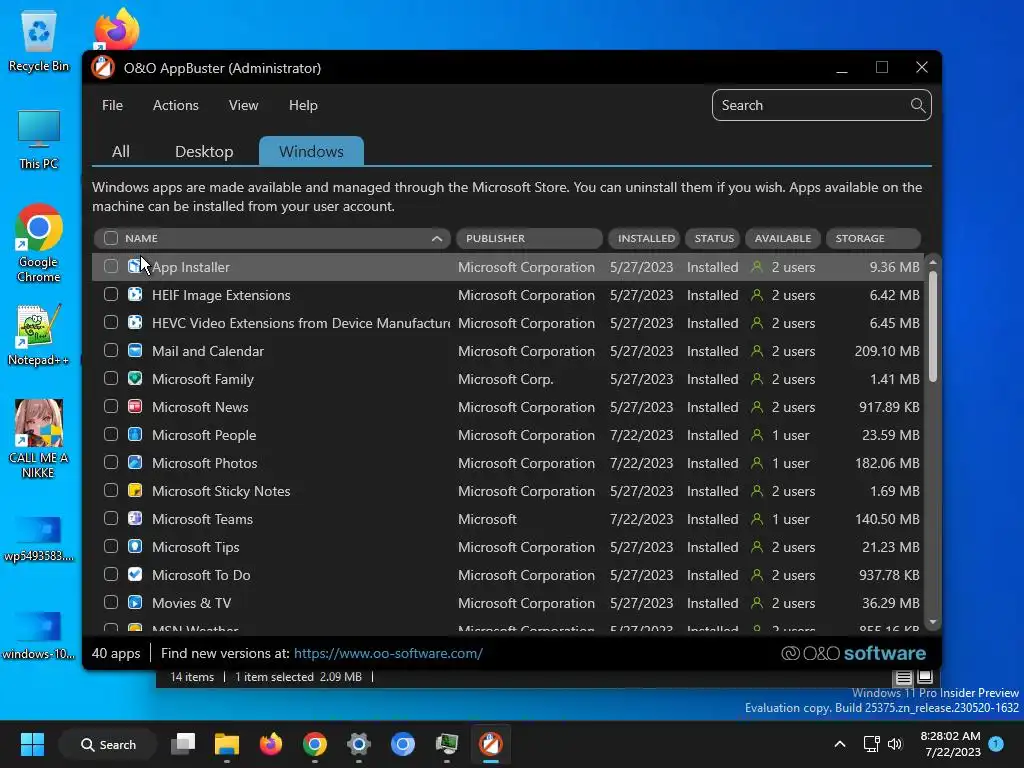This screenshot has width=1024, height=768.
Task: Select the Notepad++ desktop shortcut
Action: pyautogui.click(x=38, y=335)
